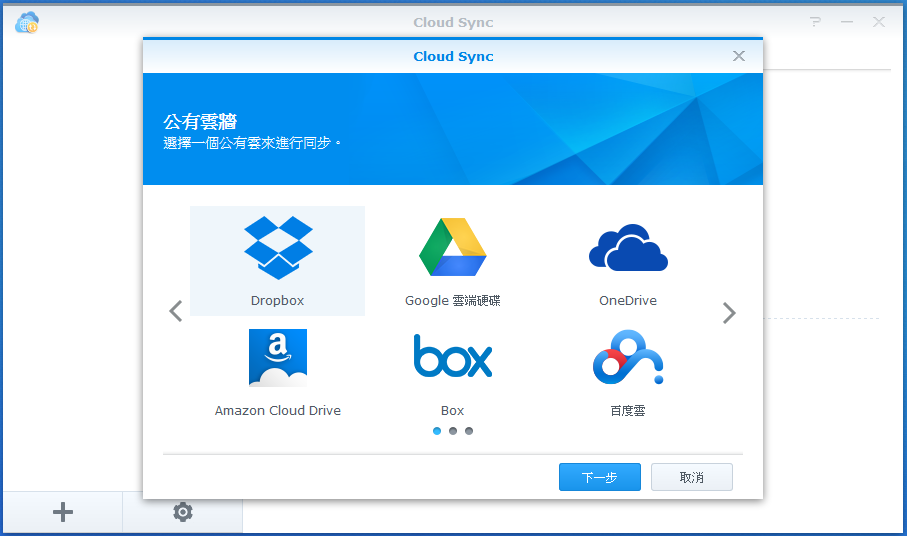Click the Cloud Sync app icon in title bar
The height and width of the screenshot is (536, 907).
pyautogui.click(x=27, y=23)
